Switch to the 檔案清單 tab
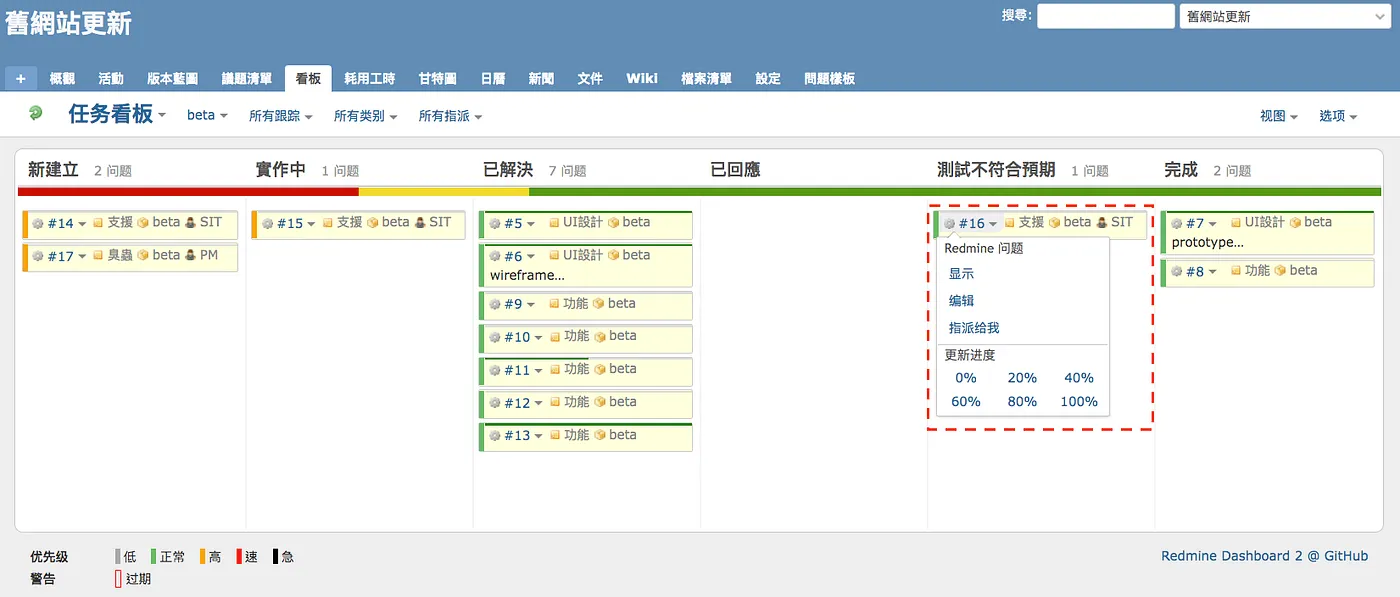Viewport: 1400px width, 597px height. click(x=706, y=78)
